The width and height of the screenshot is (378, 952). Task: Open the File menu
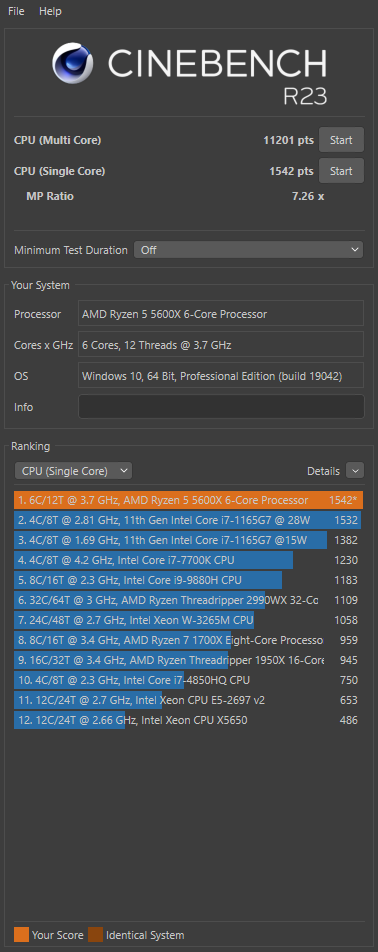(x=16, y=11)
